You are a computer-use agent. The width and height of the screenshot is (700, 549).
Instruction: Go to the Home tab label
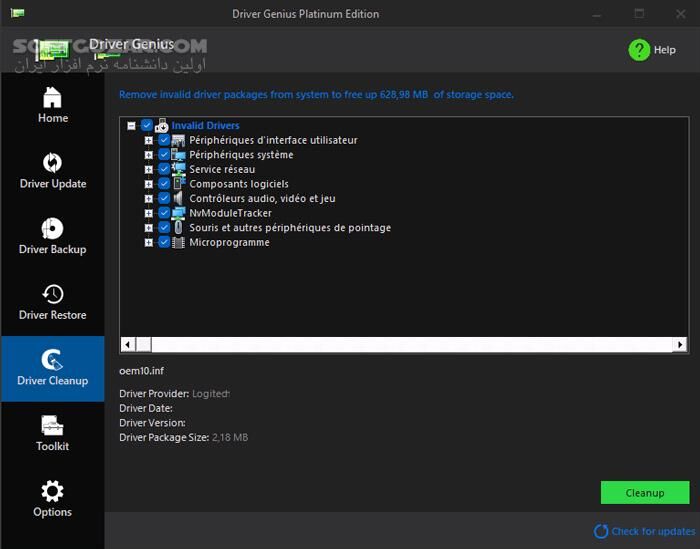click(53, 118)
